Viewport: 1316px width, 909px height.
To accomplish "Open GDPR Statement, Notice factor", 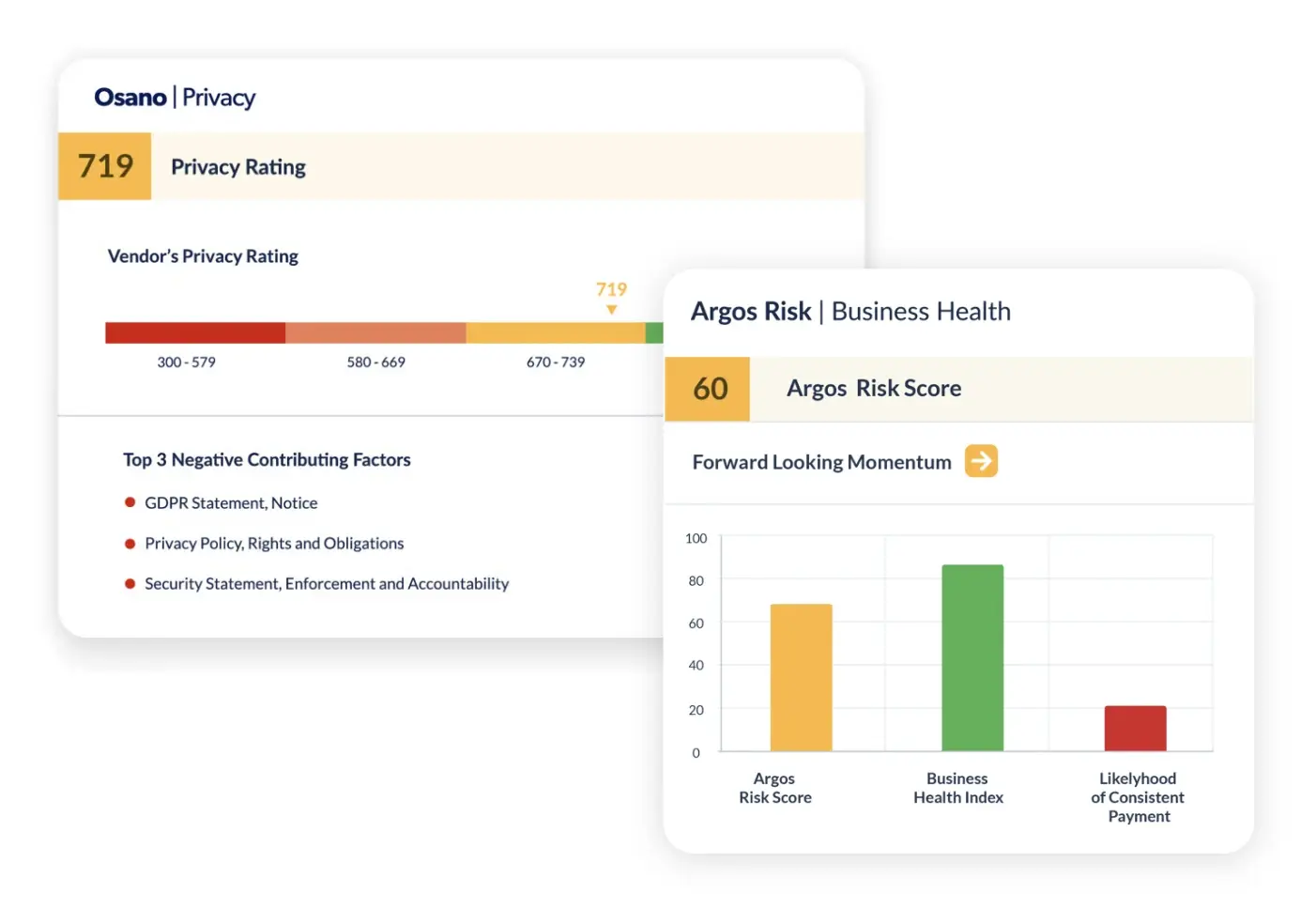I will 231,503.
